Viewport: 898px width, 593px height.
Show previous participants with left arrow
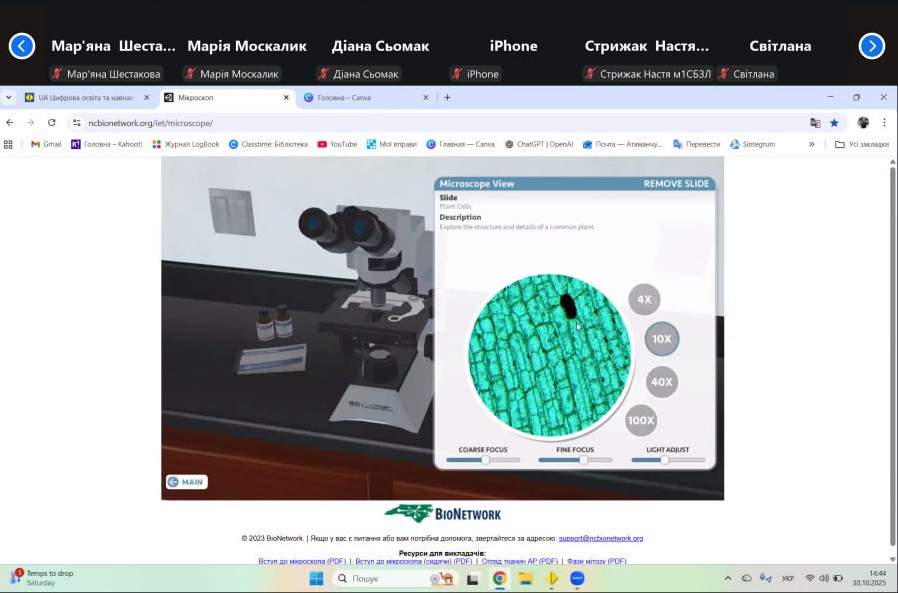[x=22, y=46]
